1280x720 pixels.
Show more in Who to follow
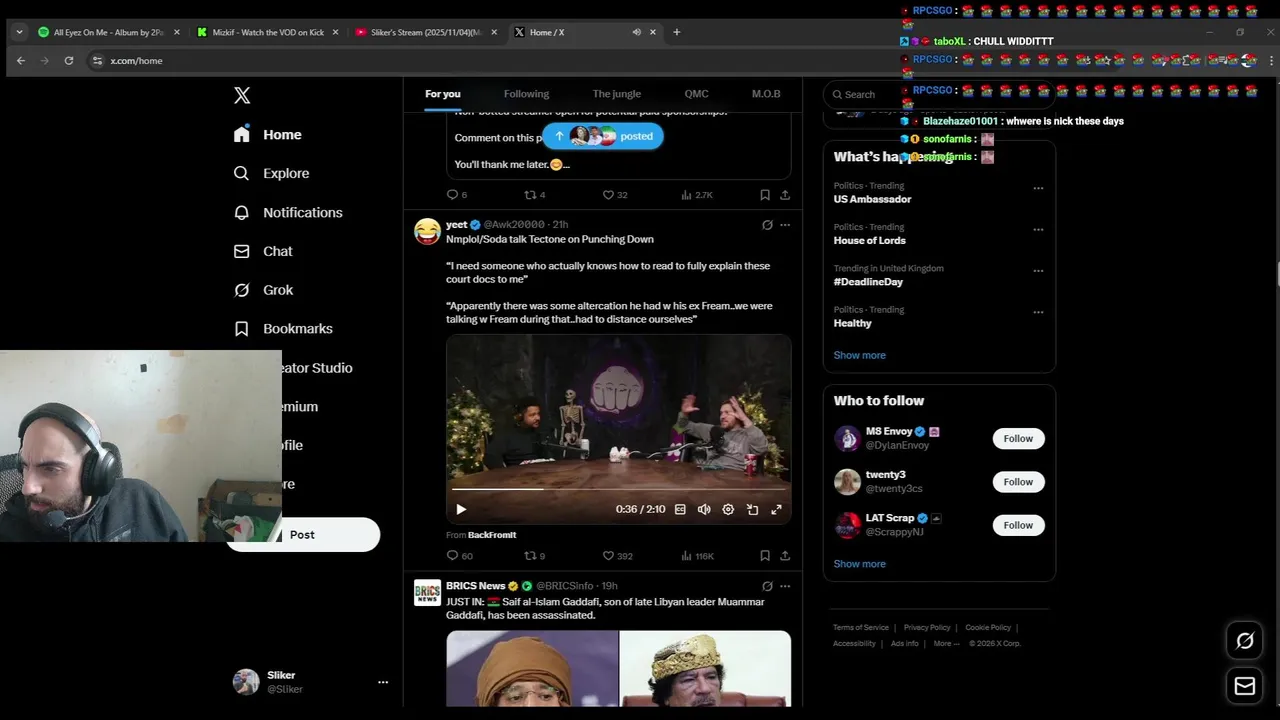859,564
